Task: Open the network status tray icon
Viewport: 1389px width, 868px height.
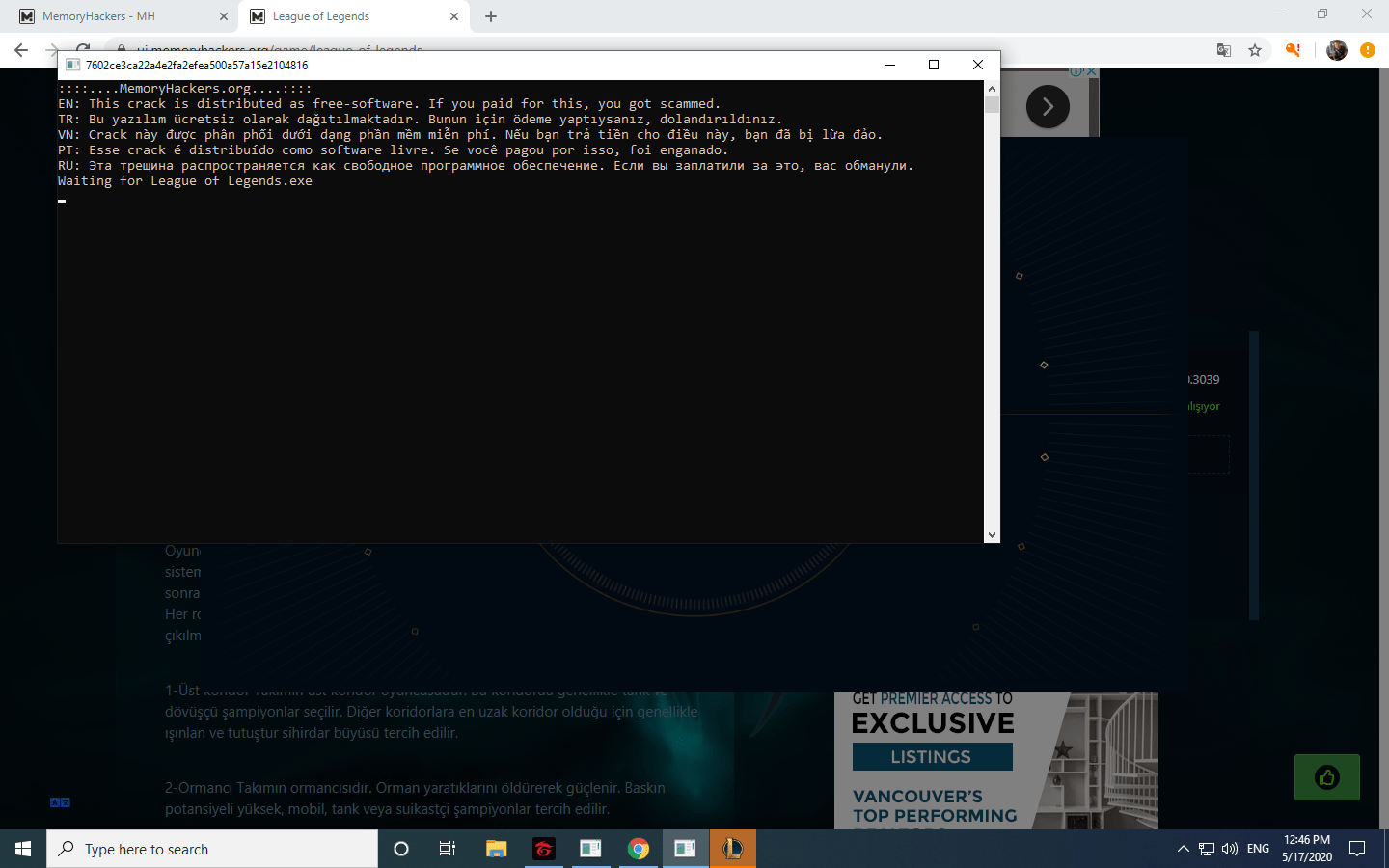Action: pyautogui.click(x=1207, y=849)
